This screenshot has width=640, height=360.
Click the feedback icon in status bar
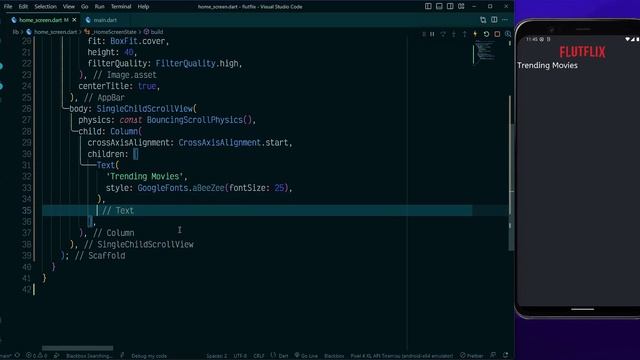click(x=493, y=355)
